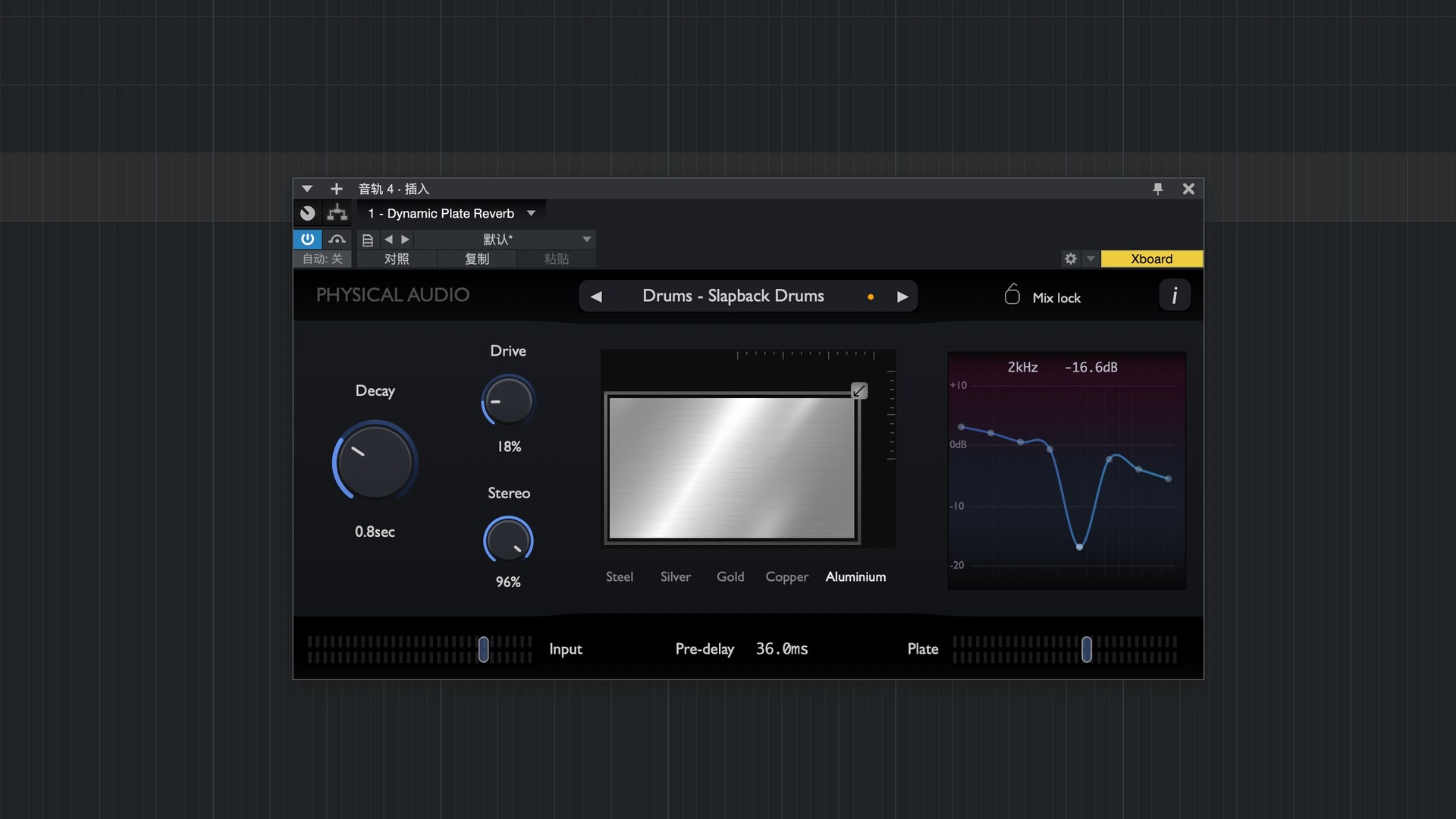Viewport: 1456px width, 819px height.
Task: Click the 复制 copy button
Action: (477, 259)
